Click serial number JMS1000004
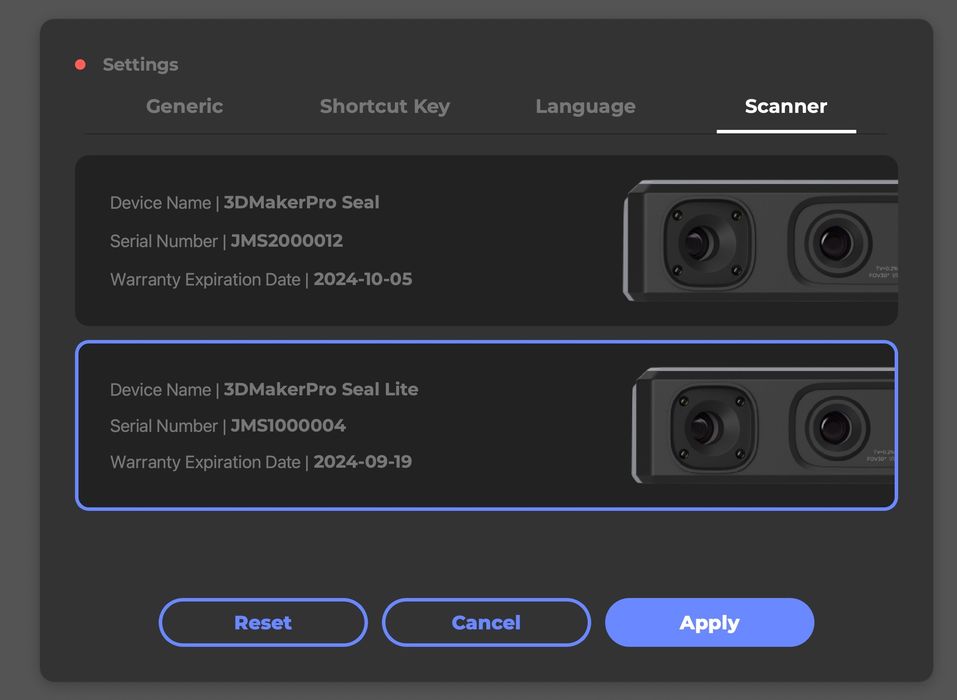957x700 pixels. point(288,426)
